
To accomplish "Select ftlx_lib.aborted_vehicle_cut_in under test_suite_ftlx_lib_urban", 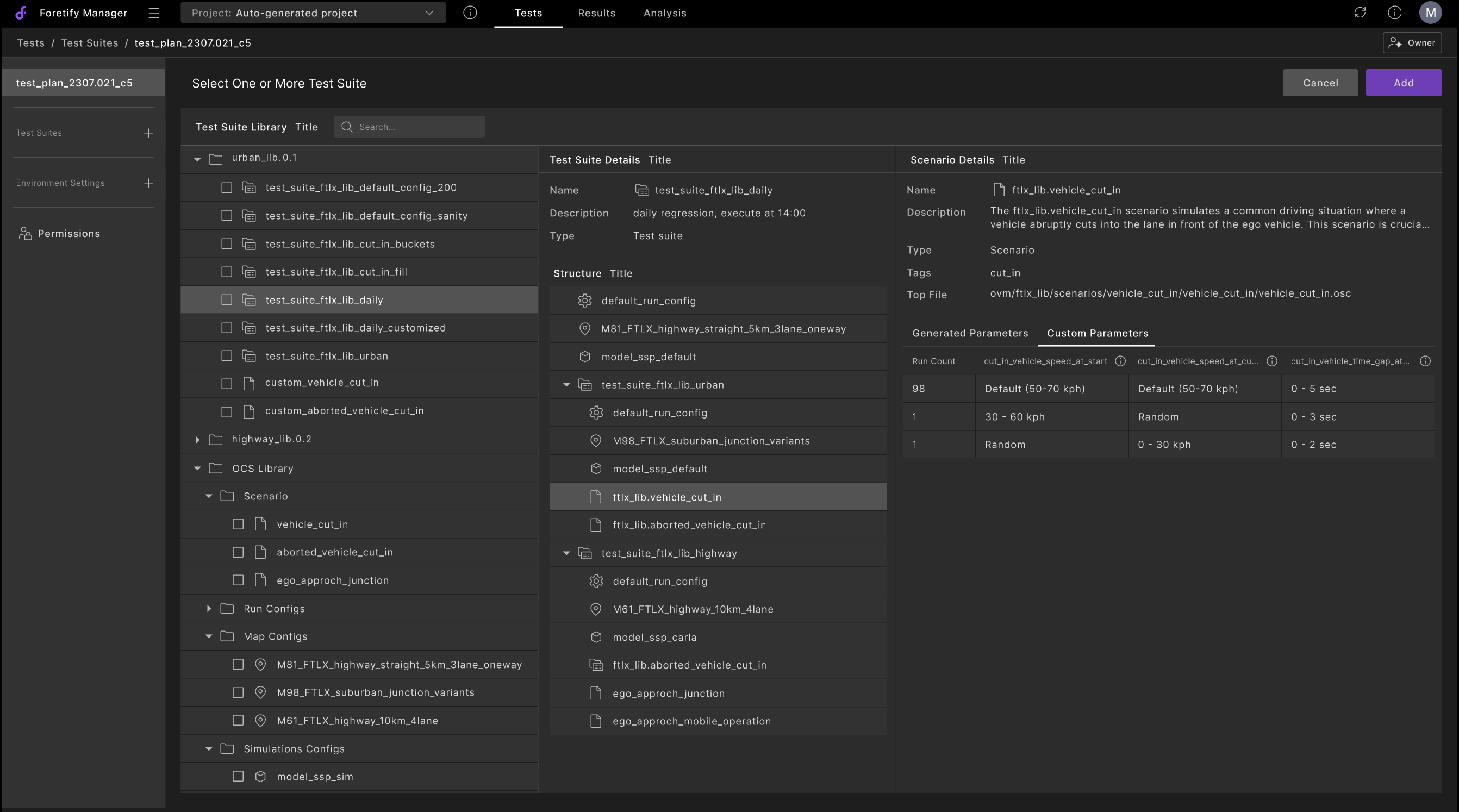I will point(718,525).
